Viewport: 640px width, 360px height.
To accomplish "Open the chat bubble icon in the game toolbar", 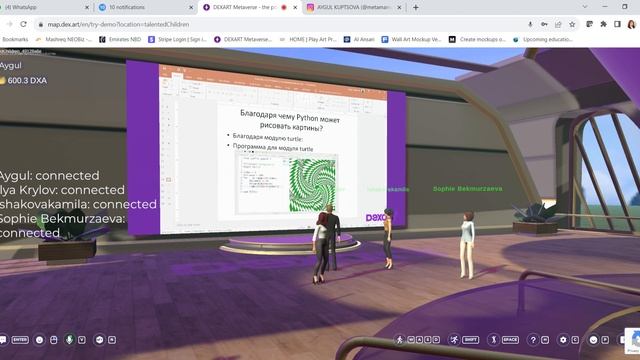I will pyautogui.click(x=3, y=340).
